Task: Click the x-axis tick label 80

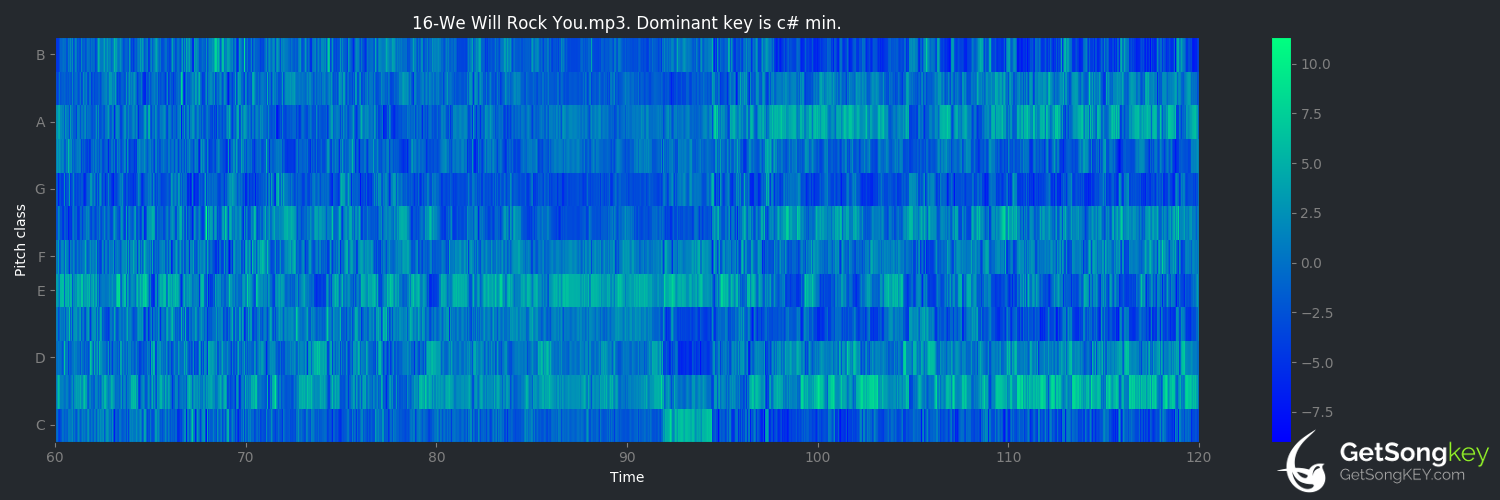Action: pyautogui.click(x=437, y=456)
